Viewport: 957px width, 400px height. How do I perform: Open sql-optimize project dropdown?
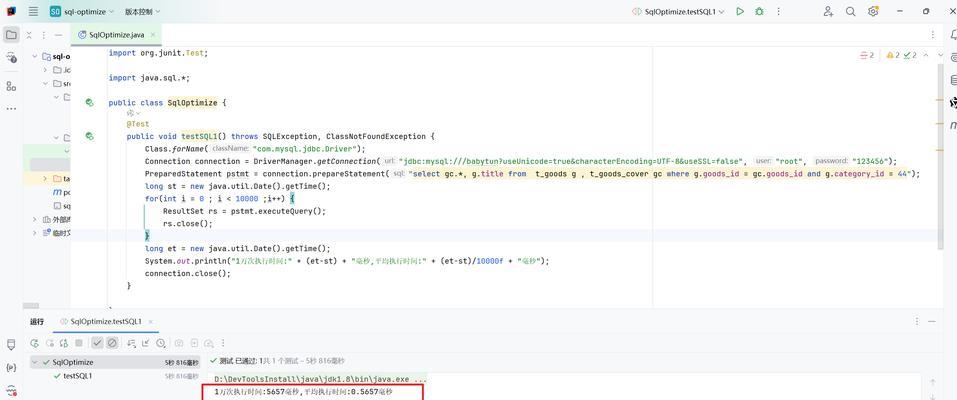tap(82, 11)
